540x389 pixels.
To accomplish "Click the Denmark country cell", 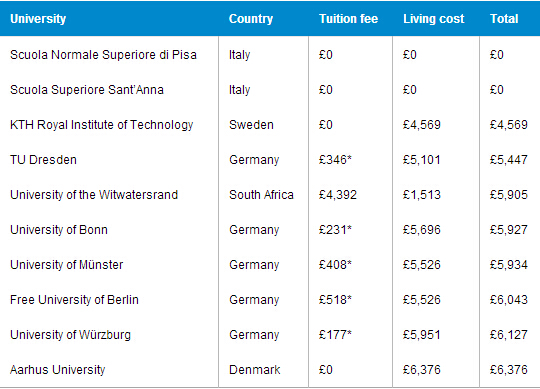I will [x=255, y=370].
